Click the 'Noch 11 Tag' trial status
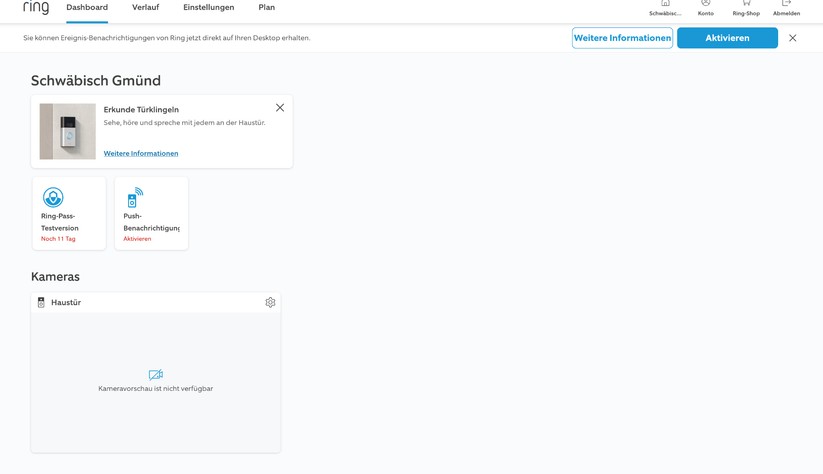Screen dimensions: 823x474 coord(58,239)
